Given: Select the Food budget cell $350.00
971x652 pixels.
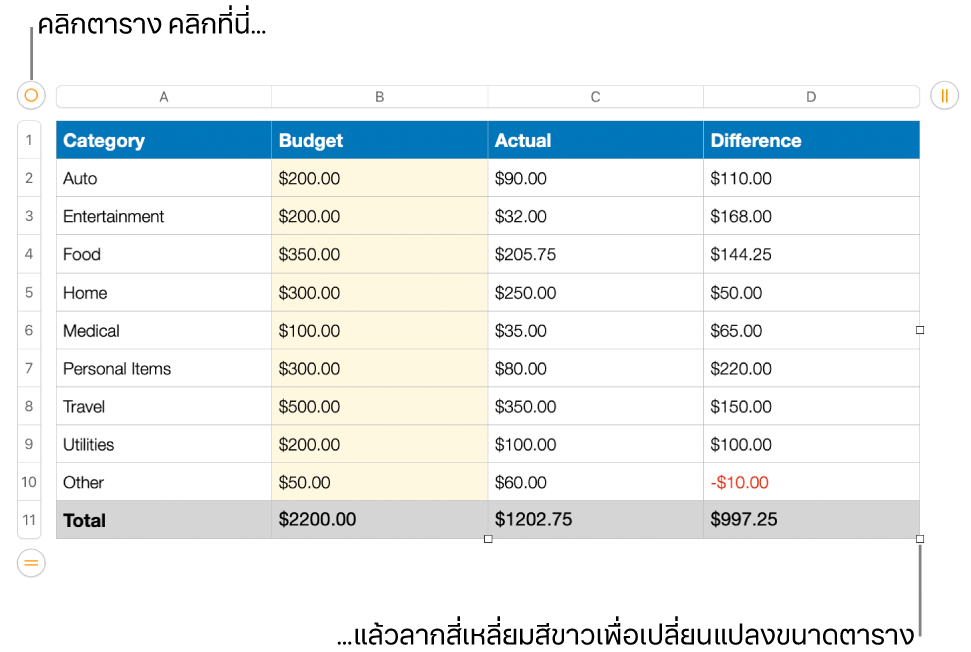Looking at the screenshot, I should [380, 255].
